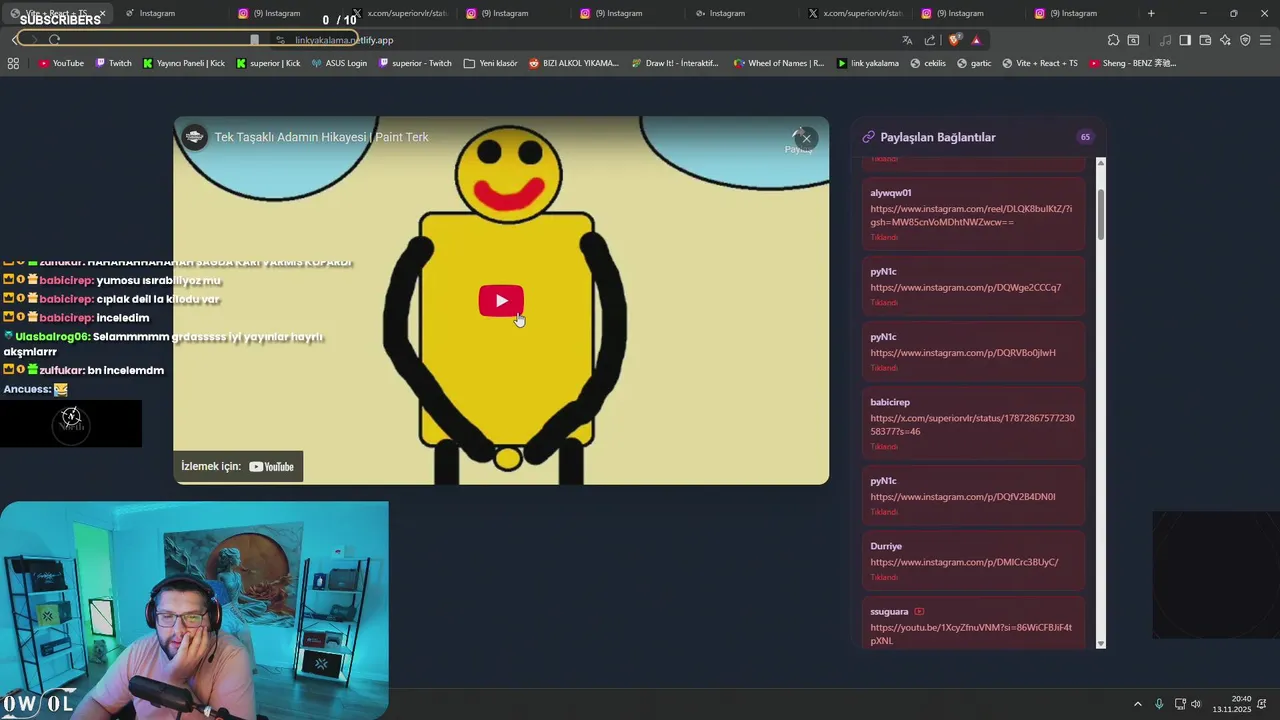Image resolution: width=1280 pixels, height=720 pixels.
Task: Open the apps grid in bookmarks bar
Action: [13, 63]
